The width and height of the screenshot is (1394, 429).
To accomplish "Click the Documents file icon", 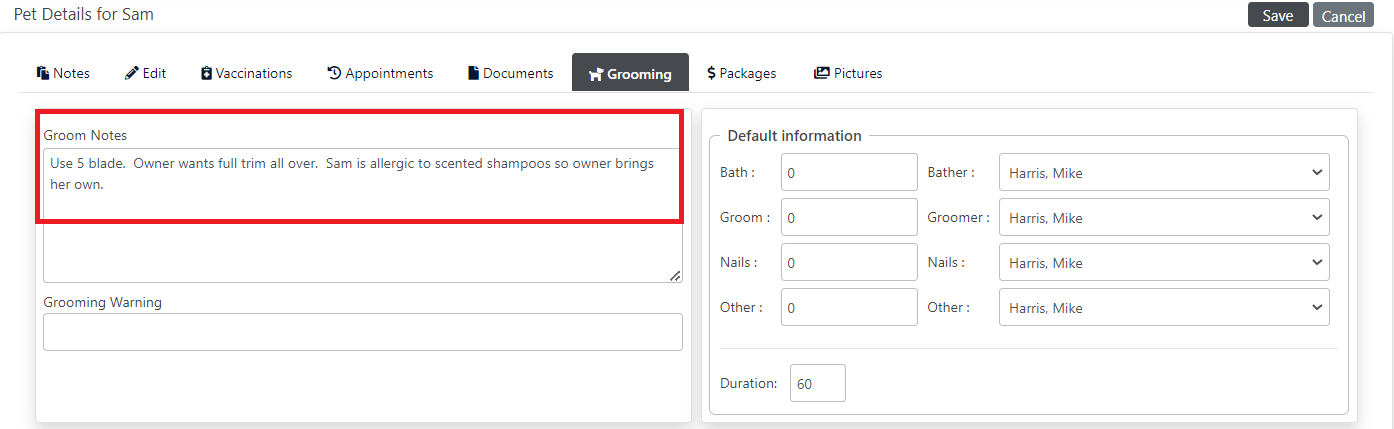I will click(x=474, y=73).
